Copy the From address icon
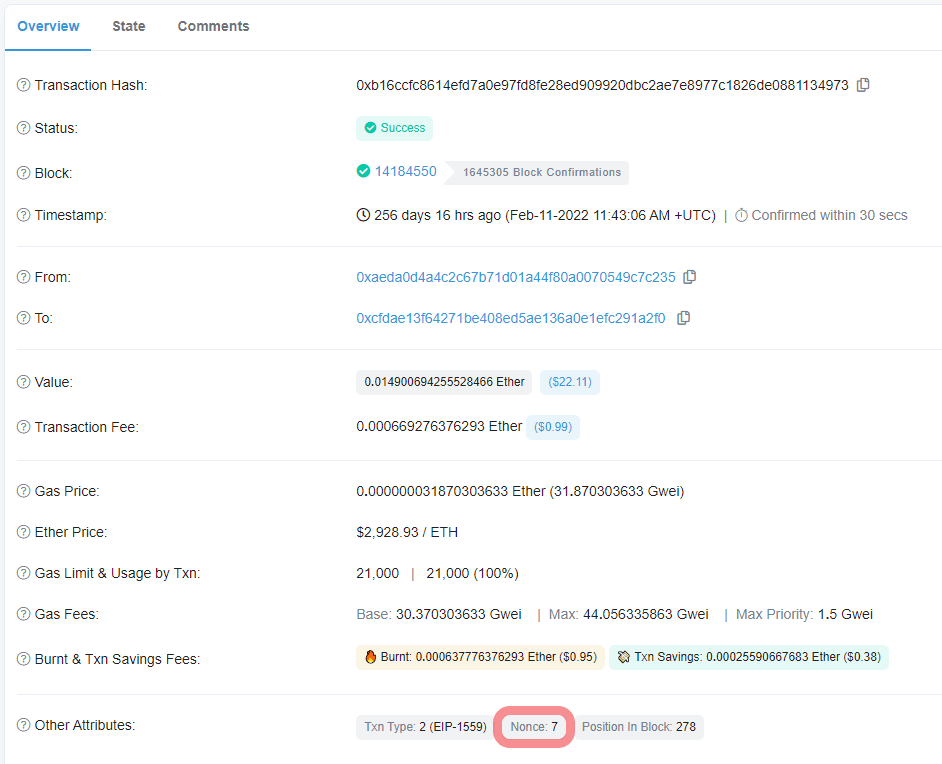The width and height of the screenshot is (942, 764). (x=689, y=277)
